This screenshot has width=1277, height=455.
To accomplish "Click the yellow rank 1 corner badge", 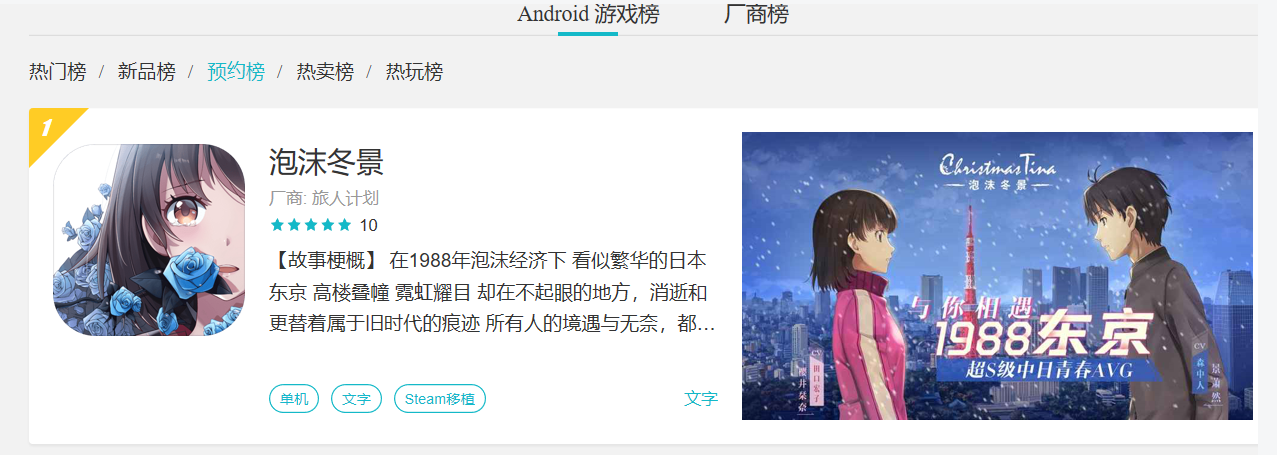I will coord(48,127).
